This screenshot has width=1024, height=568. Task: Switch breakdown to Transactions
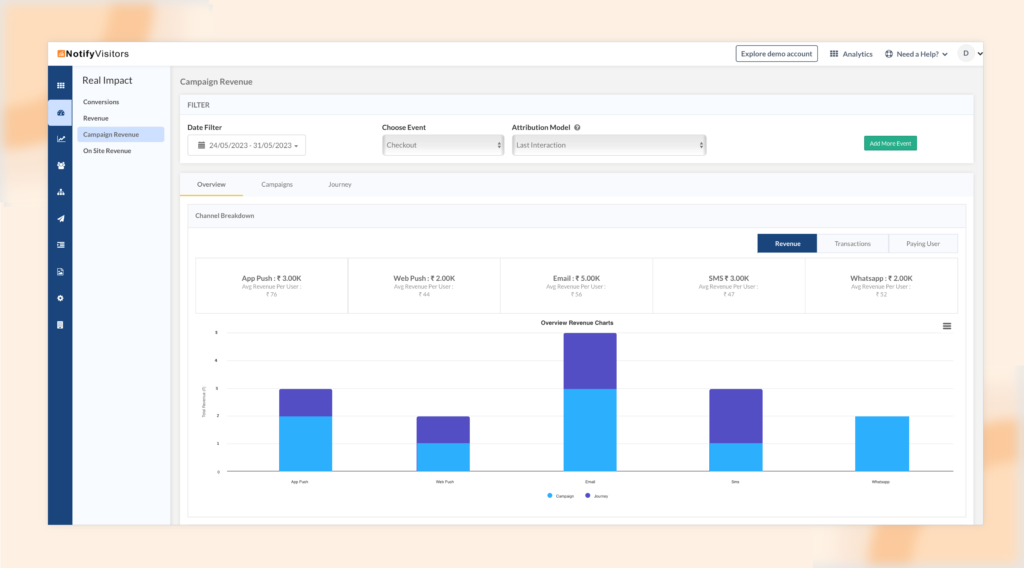(852, 244)
